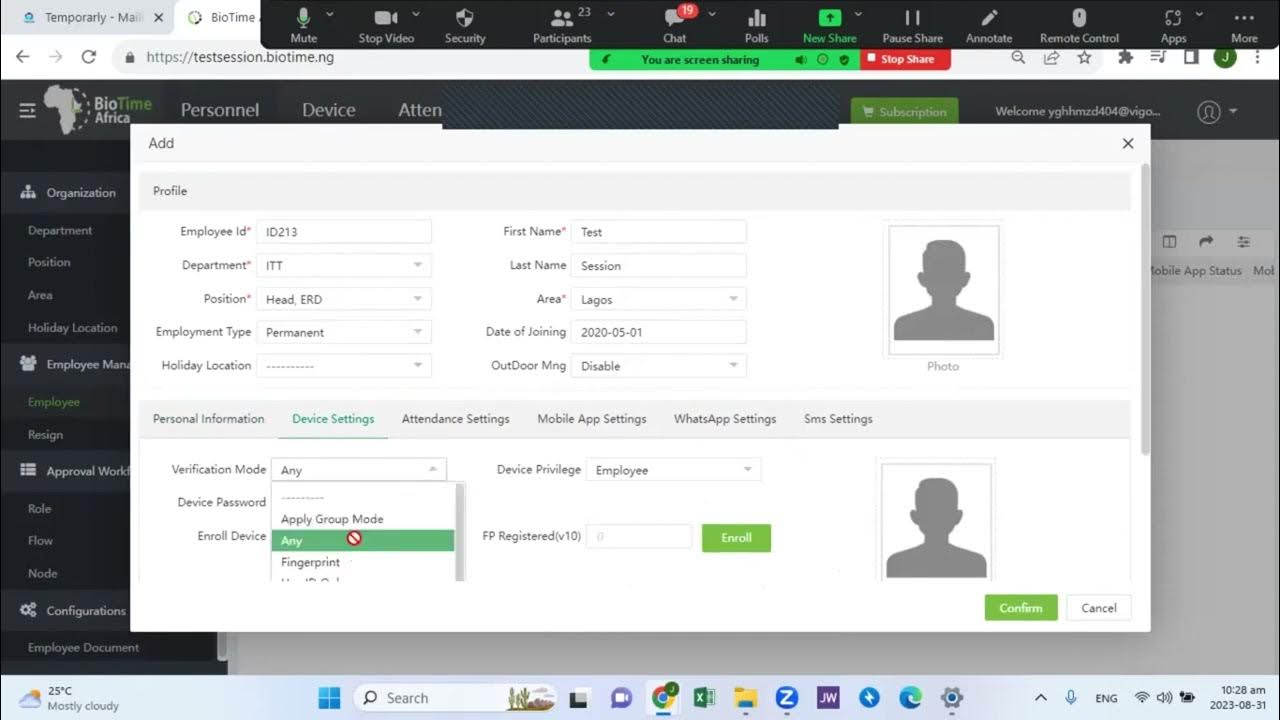The height and width of the screenshot is (720, 1280).
Task: Mute the microphone in Zoom toolbar
Action: point(303,24)
